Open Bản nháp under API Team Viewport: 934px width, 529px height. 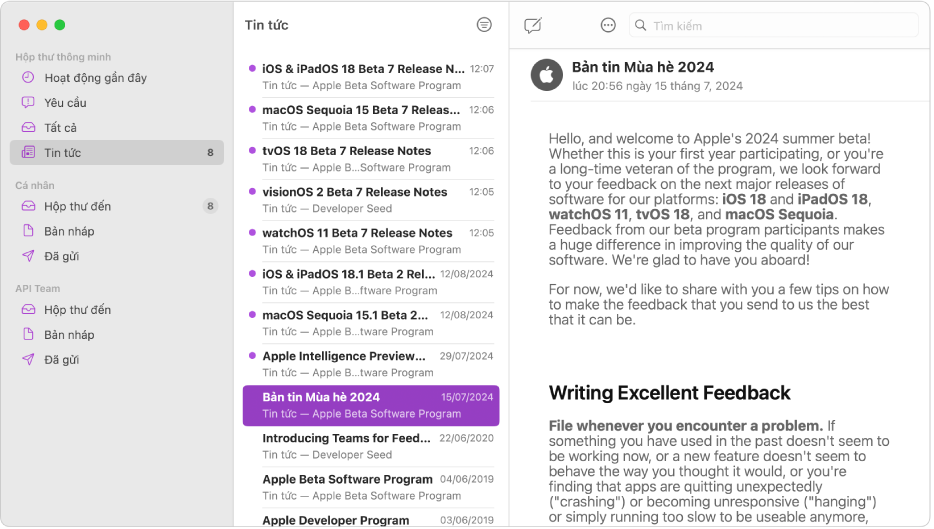117,335
